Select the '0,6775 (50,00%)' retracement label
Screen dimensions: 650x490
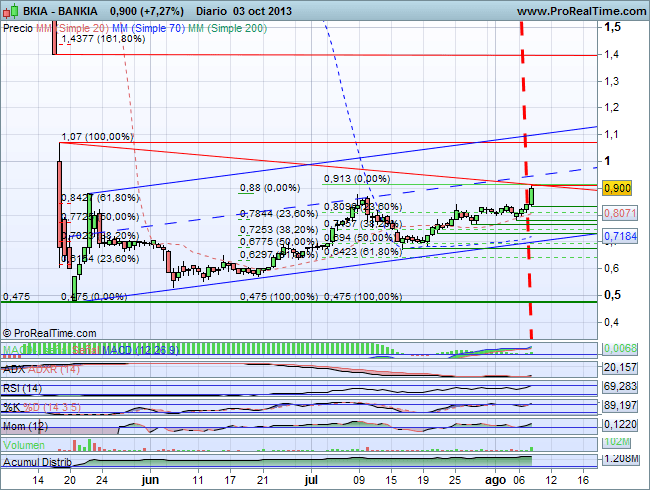click(279, 241)
